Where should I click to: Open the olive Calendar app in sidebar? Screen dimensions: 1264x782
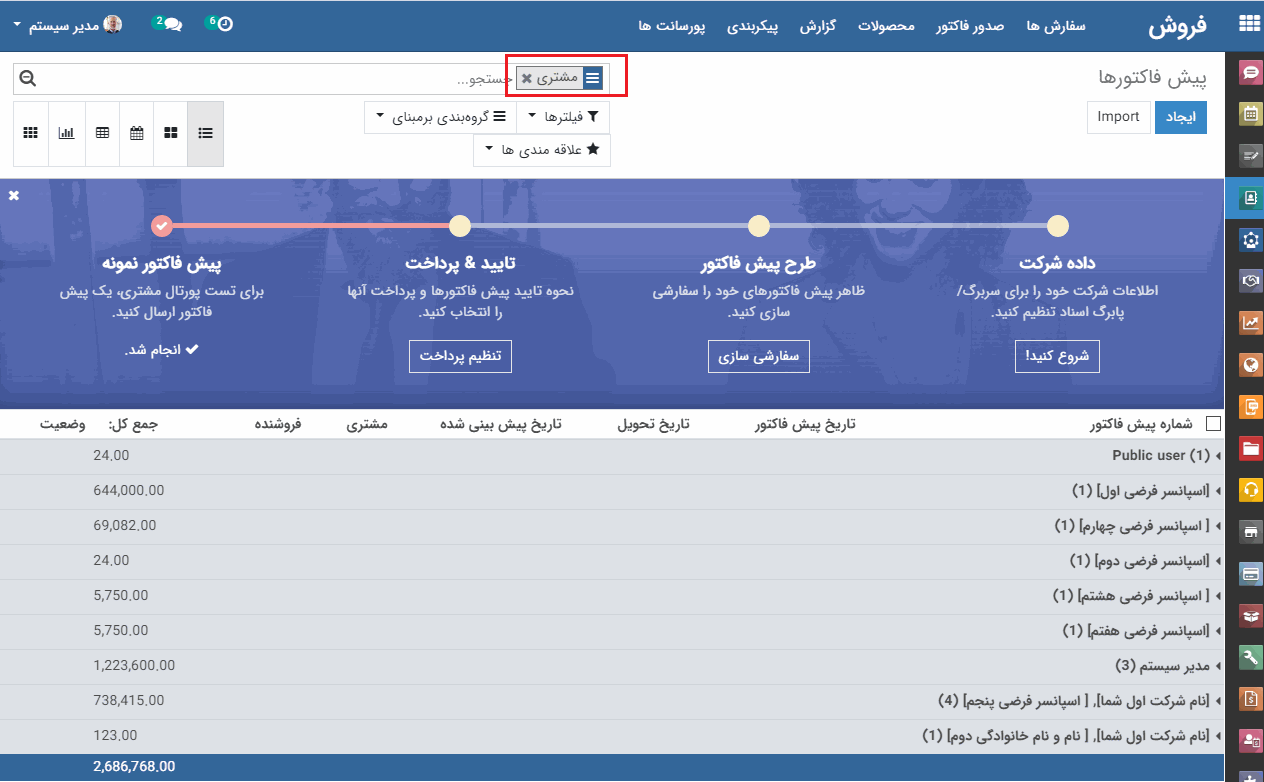tap(1249, 114)
